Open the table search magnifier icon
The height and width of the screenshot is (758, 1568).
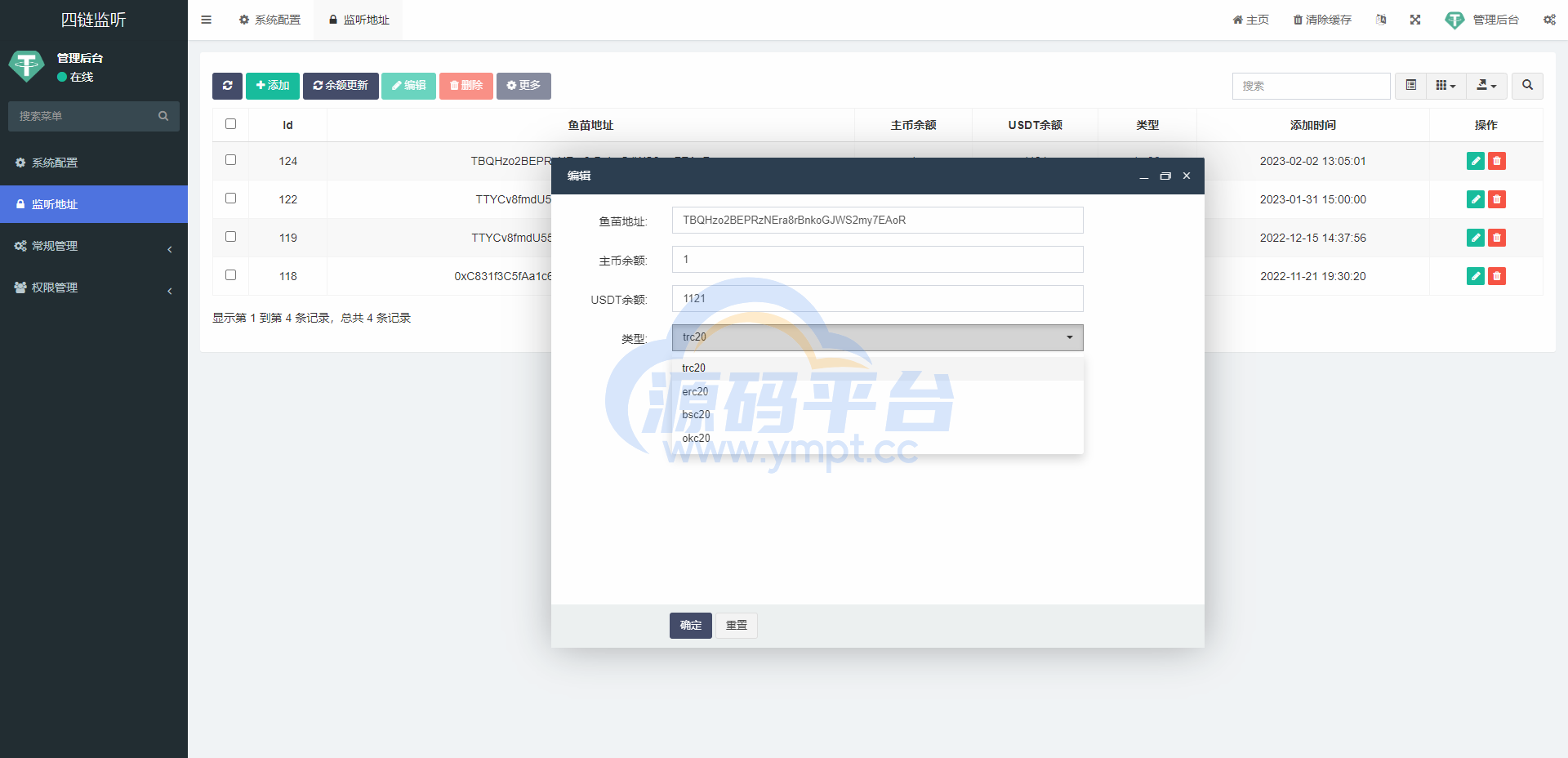click(1527, 86)
